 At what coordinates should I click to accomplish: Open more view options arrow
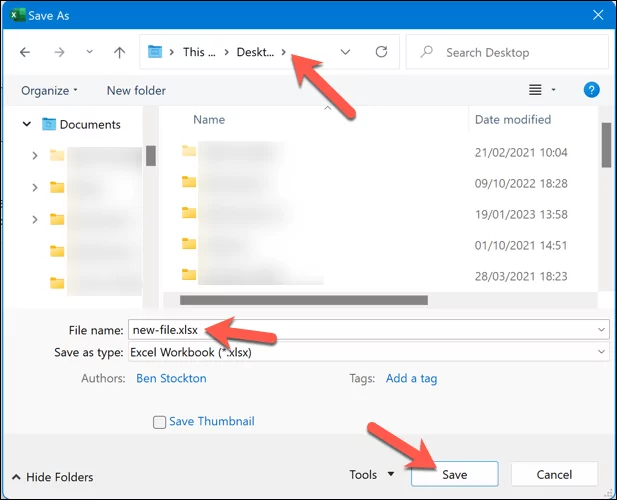point(553,90)
